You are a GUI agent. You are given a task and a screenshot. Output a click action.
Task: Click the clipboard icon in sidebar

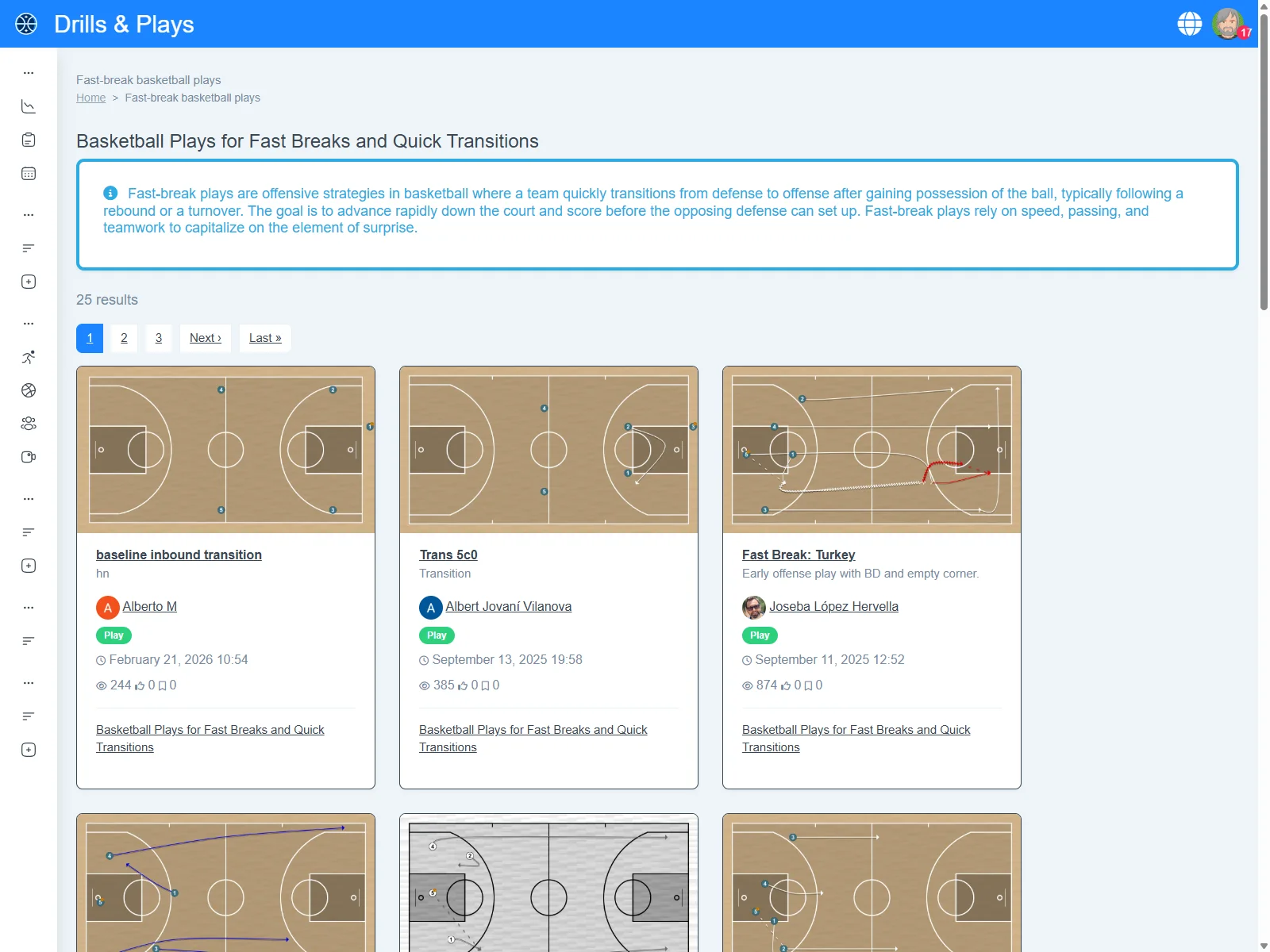29,140
